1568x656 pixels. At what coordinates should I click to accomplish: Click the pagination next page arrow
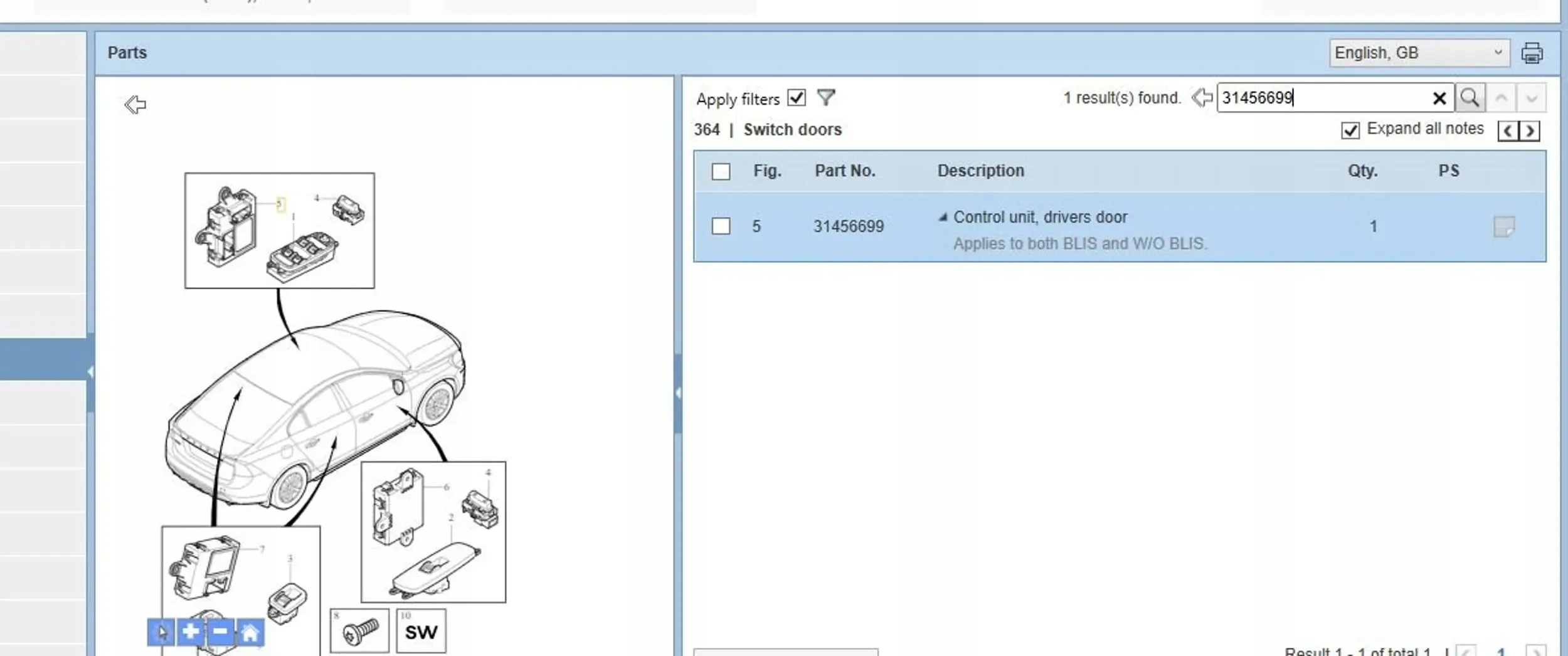[x=1535, y=651]
